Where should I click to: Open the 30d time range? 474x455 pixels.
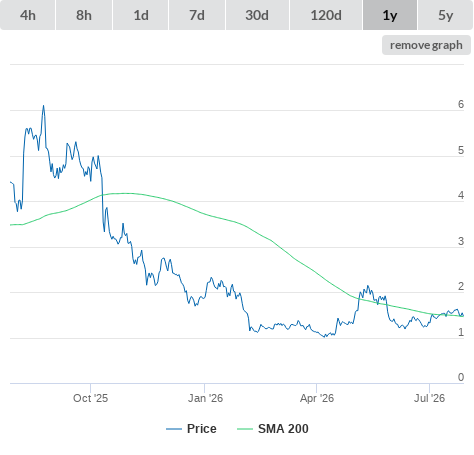click(257, 15)
